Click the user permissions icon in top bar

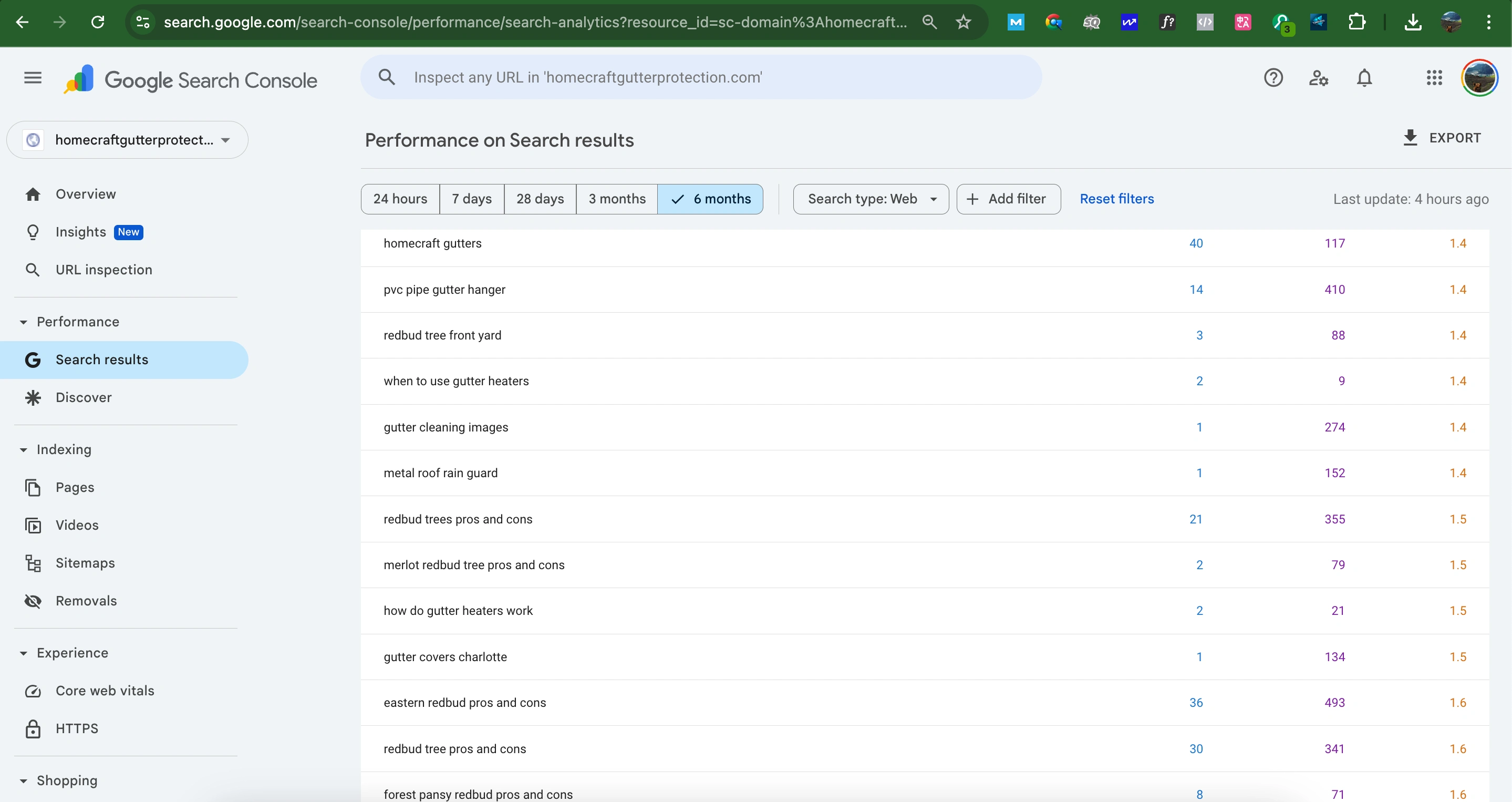[1318, 77]
